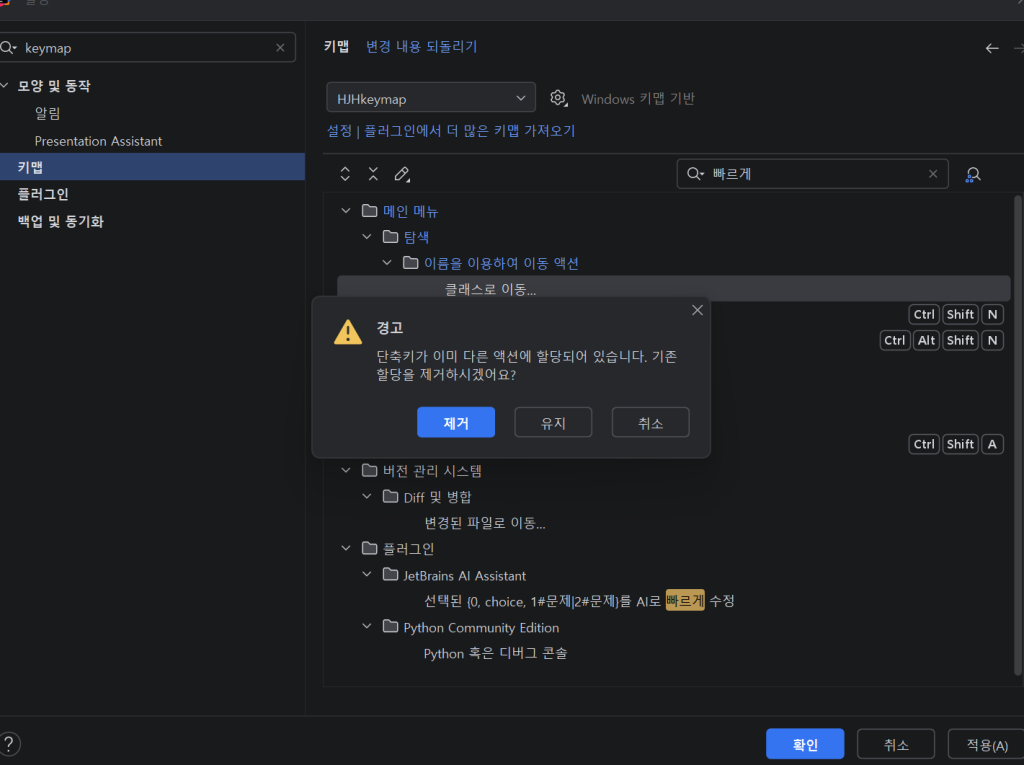Click the 변경 내용 되돌리기 link

point(421,47)
